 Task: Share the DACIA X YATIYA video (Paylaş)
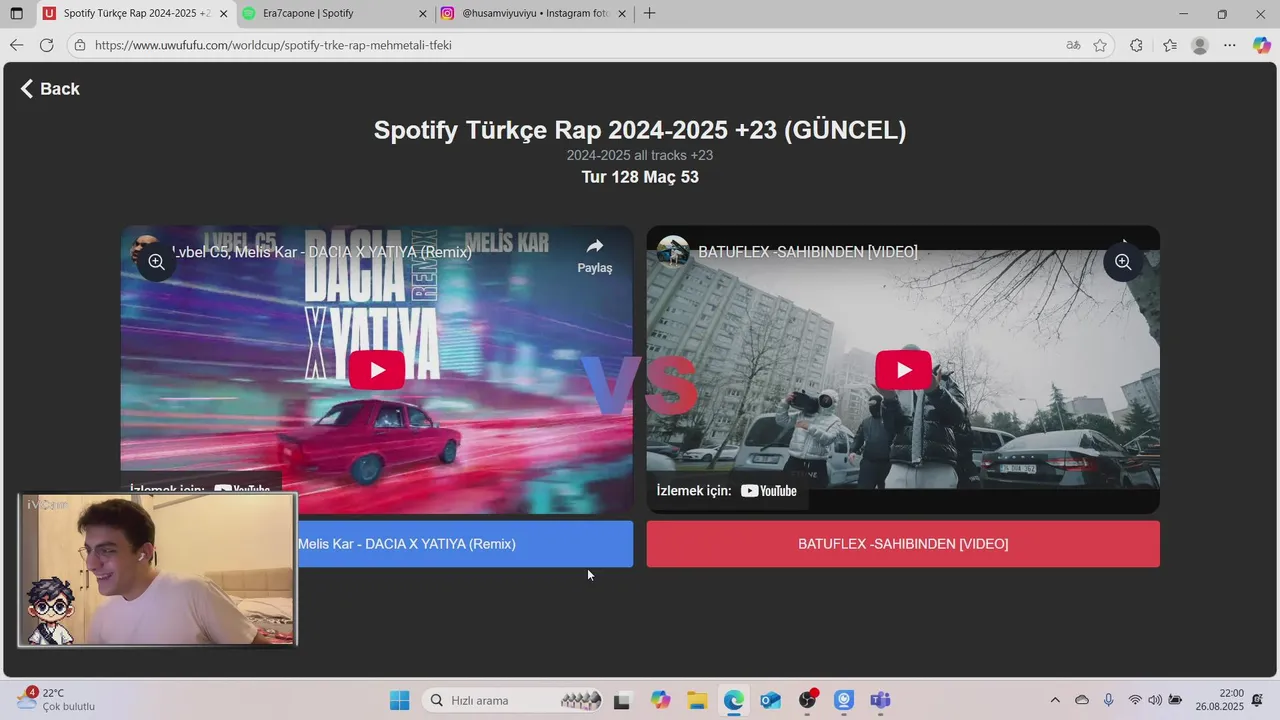point(594,255)
